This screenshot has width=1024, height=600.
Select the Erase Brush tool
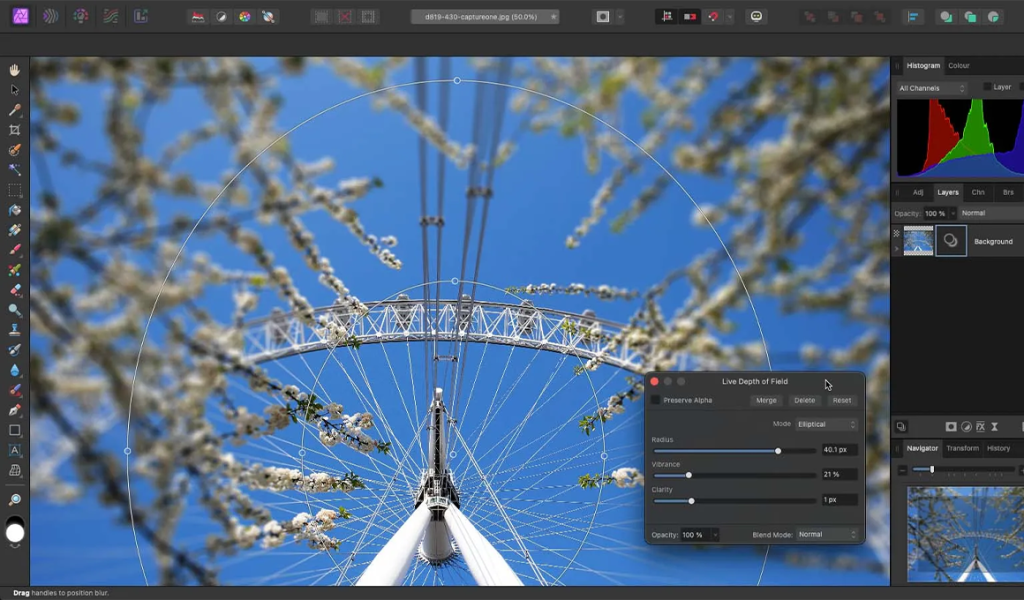(14, 290)
